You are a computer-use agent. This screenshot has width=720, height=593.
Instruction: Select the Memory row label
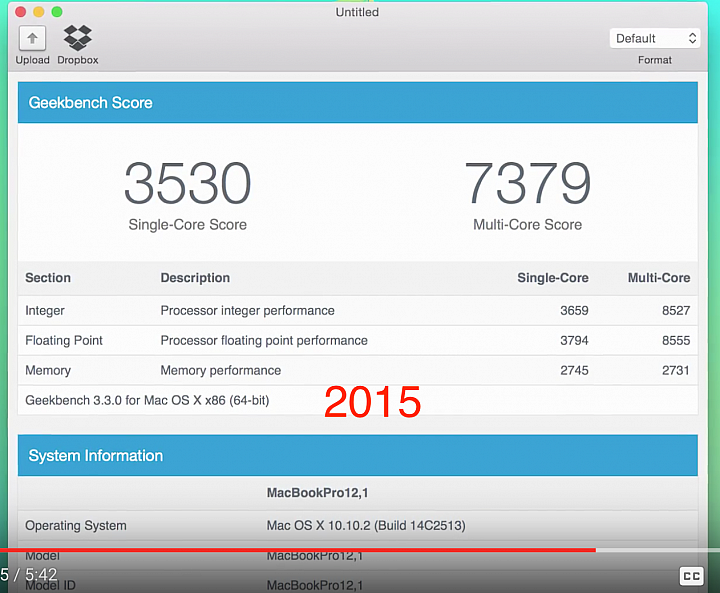pos(48,370)
